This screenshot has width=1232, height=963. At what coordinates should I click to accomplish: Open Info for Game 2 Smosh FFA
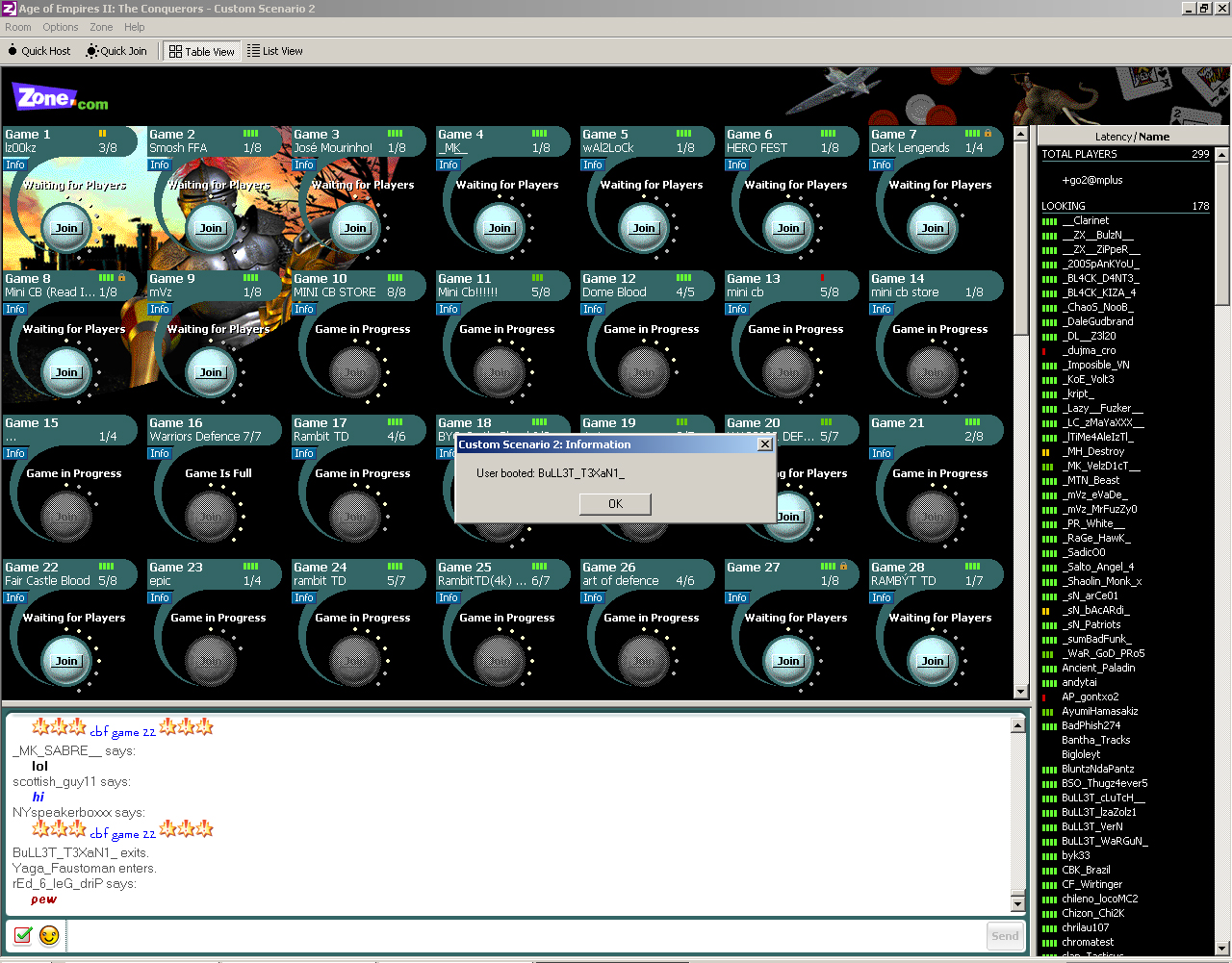pyautogui.click(x=160, y=165)
